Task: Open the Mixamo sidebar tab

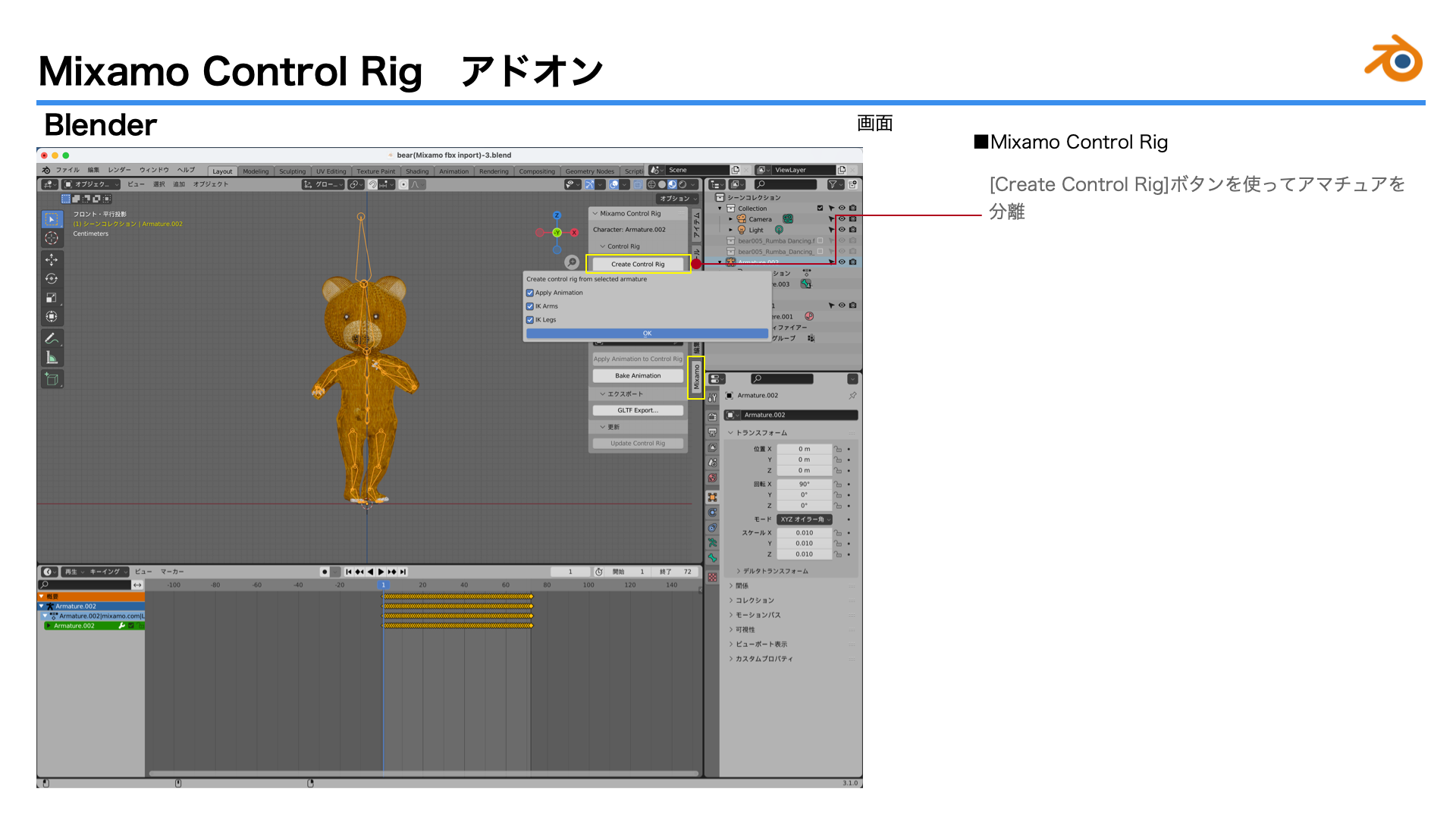Action: (x=696, y=378)
